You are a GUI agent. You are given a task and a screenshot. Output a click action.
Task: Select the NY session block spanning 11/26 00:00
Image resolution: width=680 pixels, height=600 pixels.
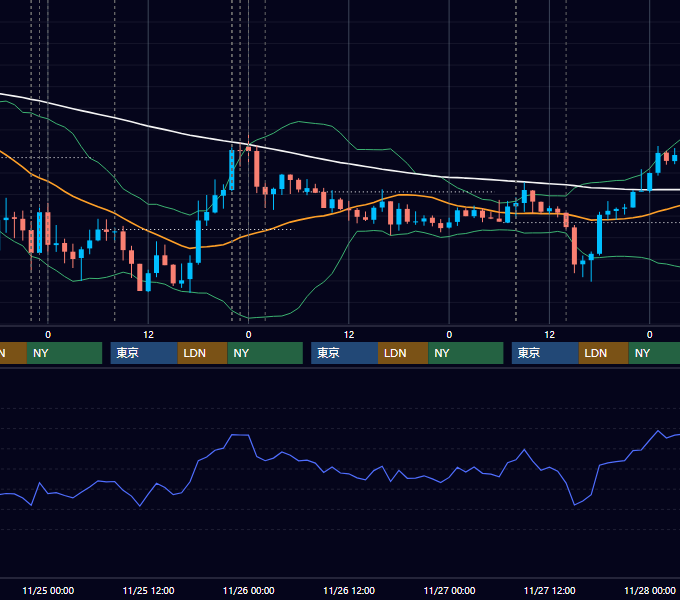265,353
